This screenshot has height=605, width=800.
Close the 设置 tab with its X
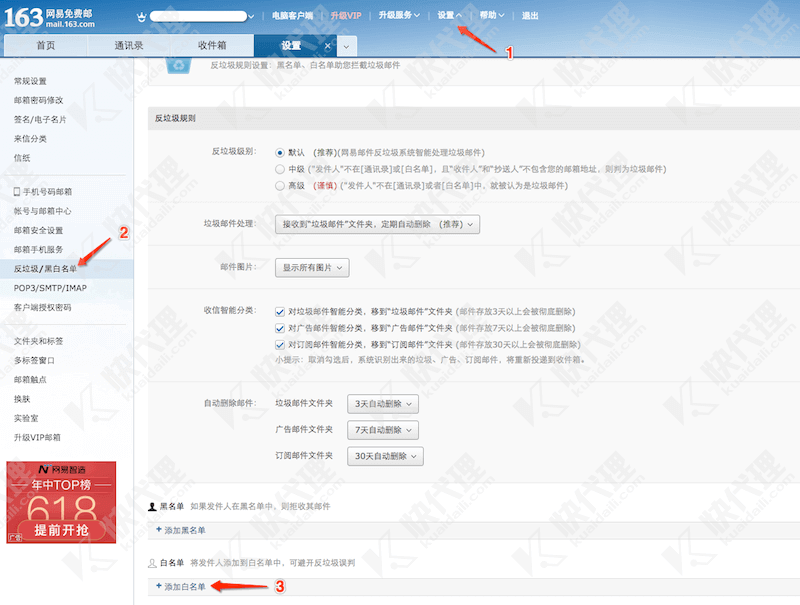point(328,47)
